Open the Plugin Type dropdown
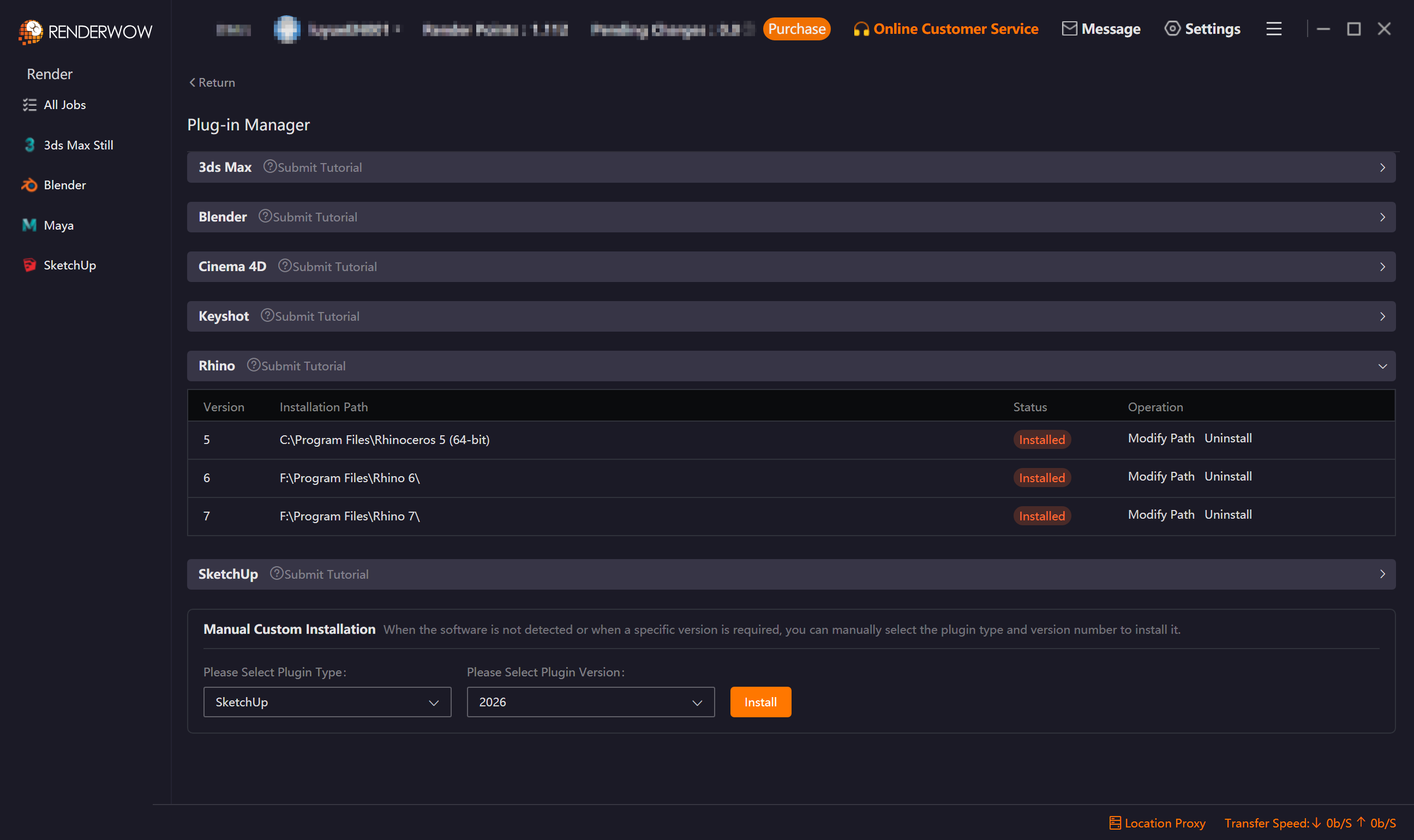The width and height of the screenshot is (1414, 840). point(327,702)
